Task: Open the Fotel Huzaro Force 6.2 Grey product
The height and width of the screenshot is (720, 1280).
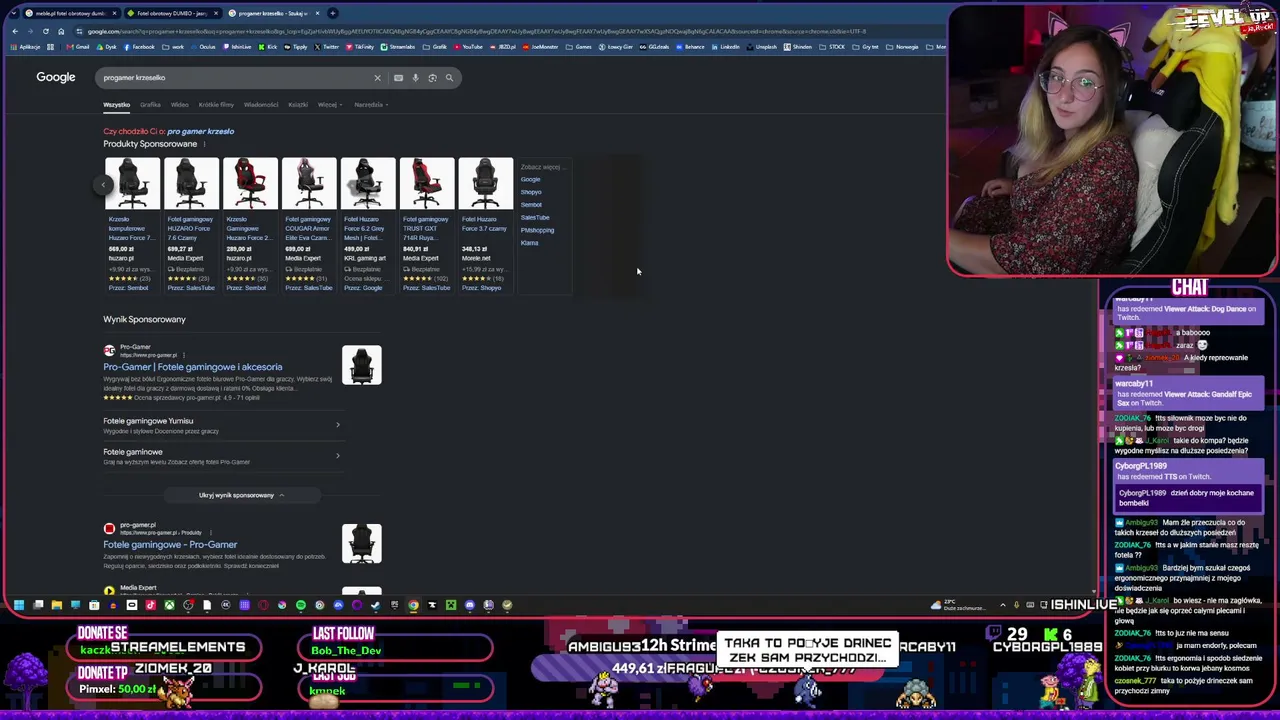Action: pyautogui.click(x=368, y=226)
